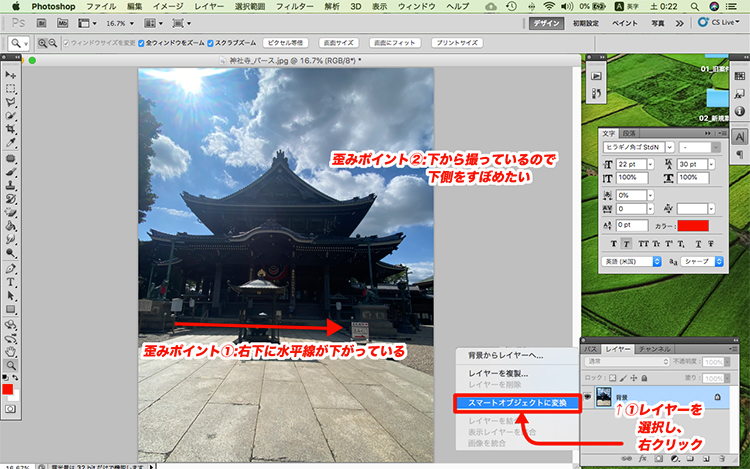Open the イメージ menu
750x469 pixels.
click(x=168, y=6)
